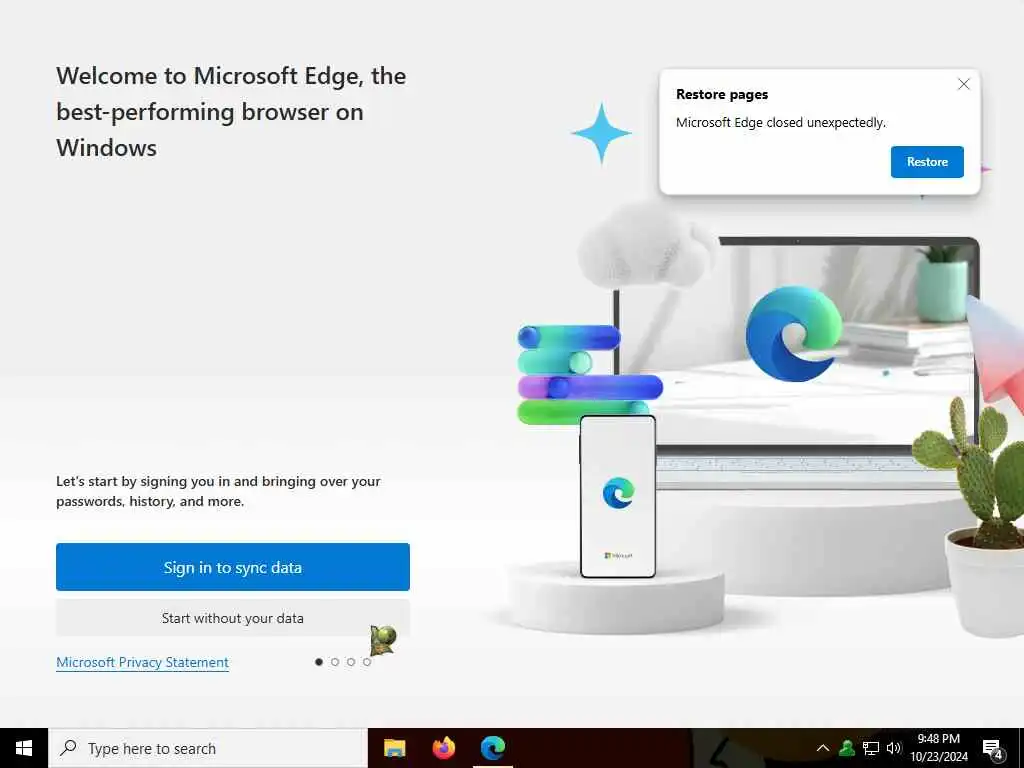Close the Restore pages popup
Image resolution: width=1024 pixels, height=768 pixels.
pos(963,84)
